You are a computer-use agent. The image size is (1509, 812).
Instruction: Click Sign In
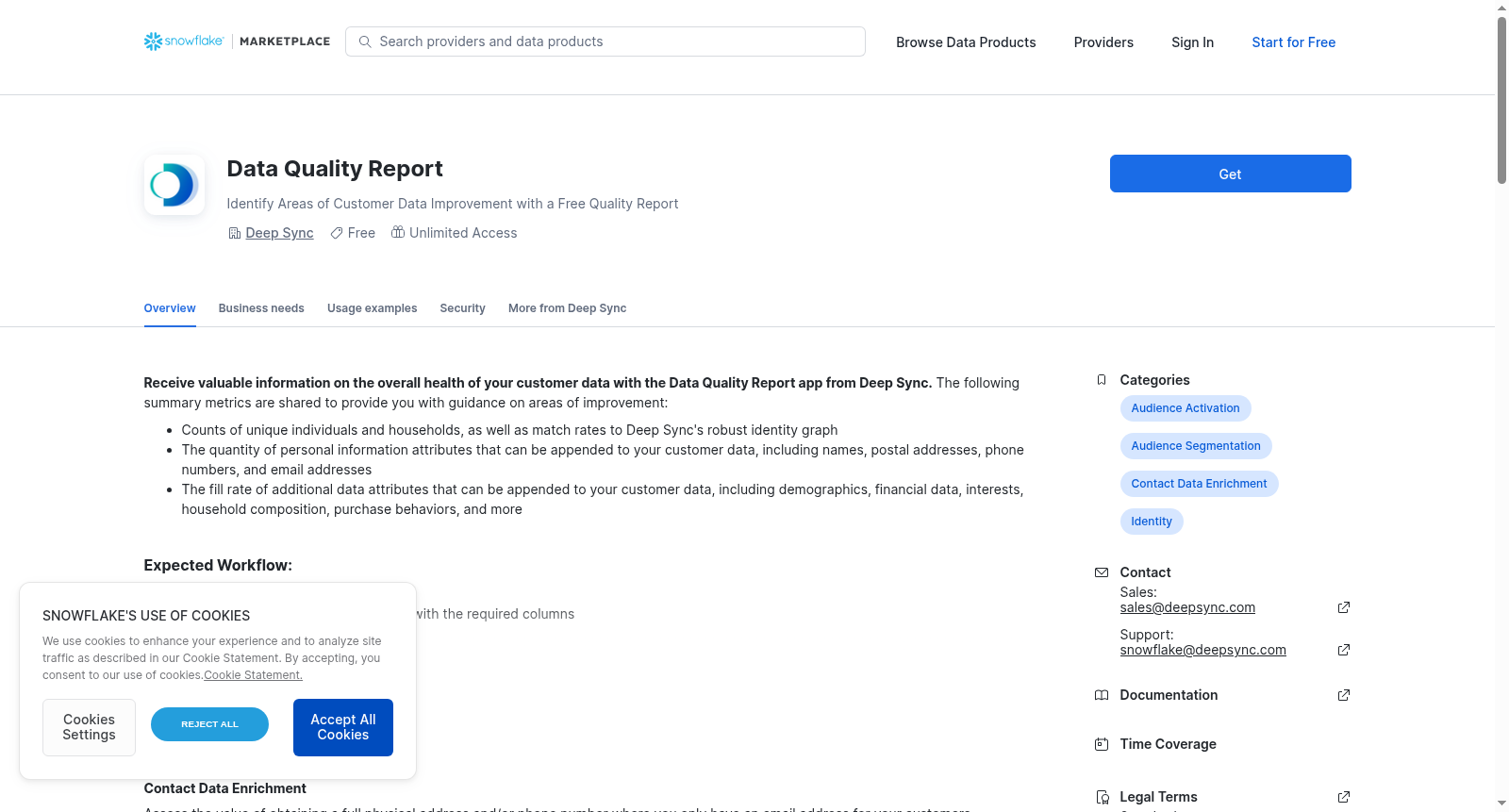(x=1192, y=42)
